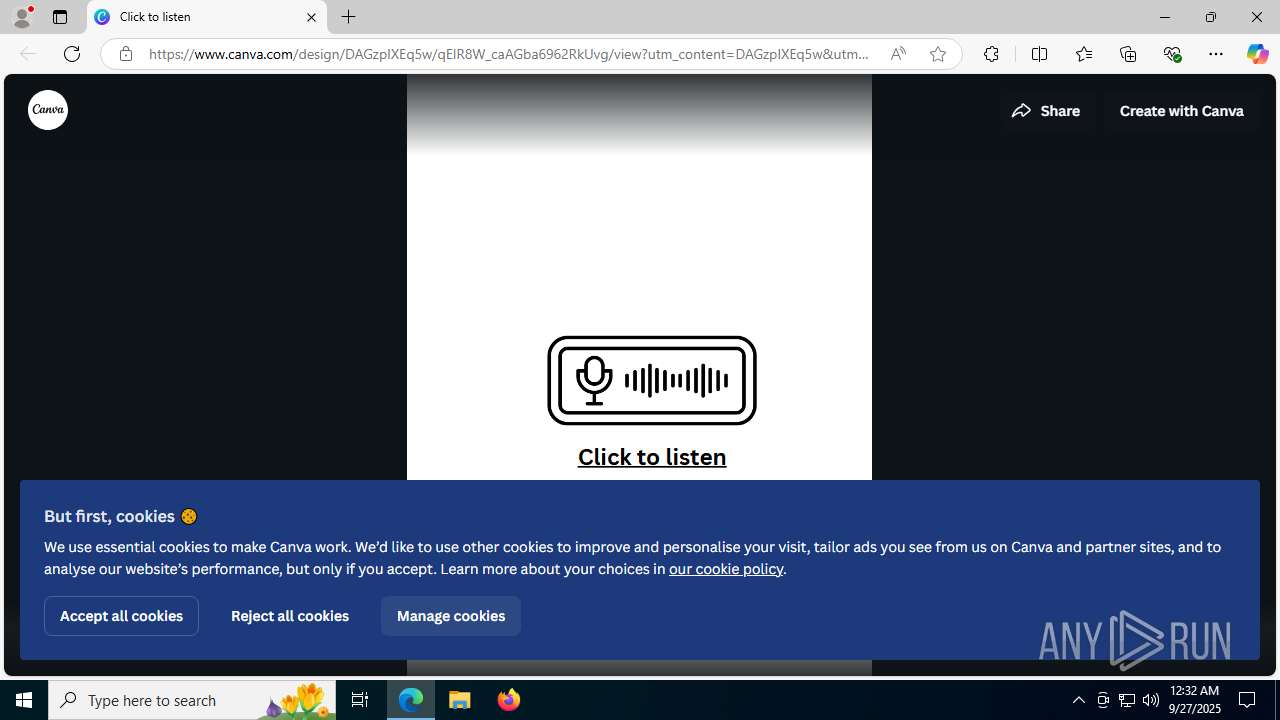1280x720 pixels.
Task: Click Microsoft Edge taskbar icon
Action: point(411,700)
